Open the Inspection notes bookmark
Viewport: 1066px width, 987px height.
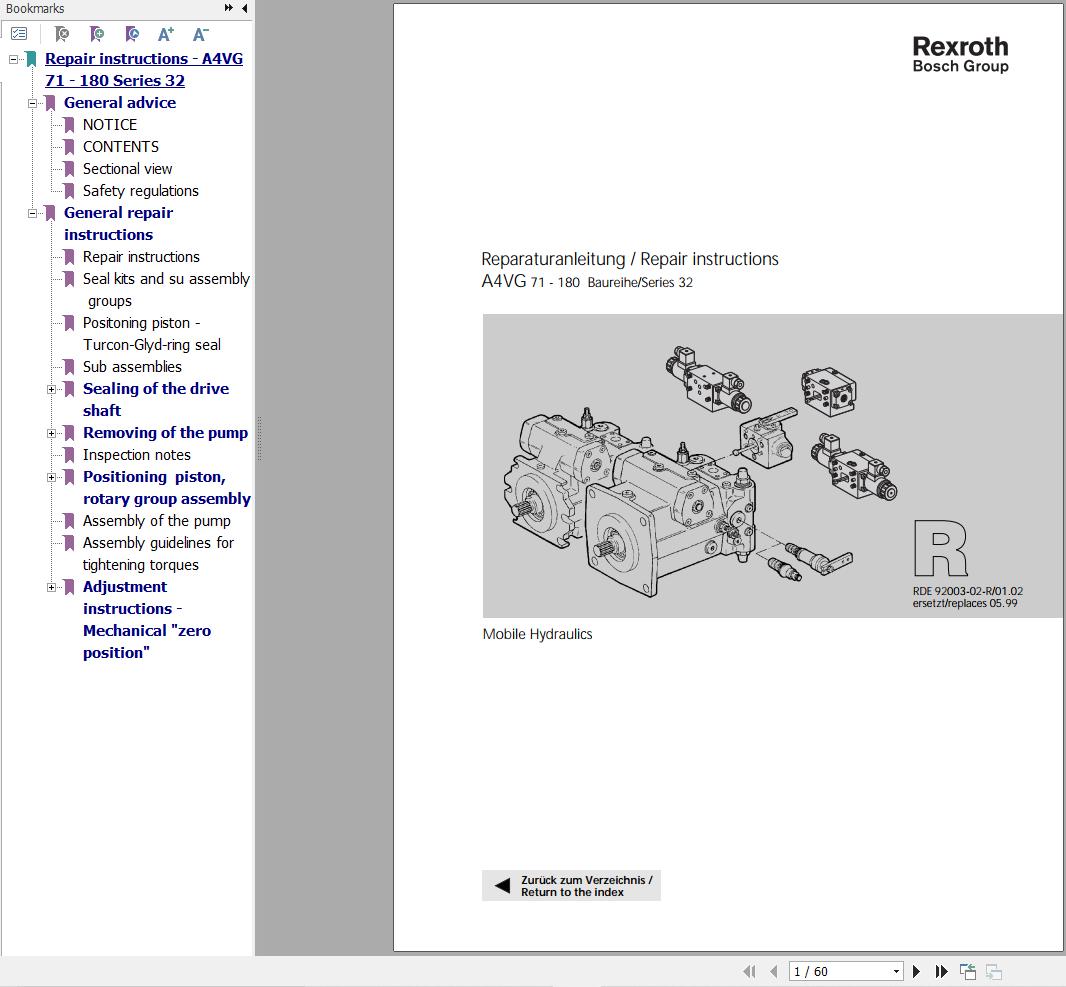pos(137,455)
